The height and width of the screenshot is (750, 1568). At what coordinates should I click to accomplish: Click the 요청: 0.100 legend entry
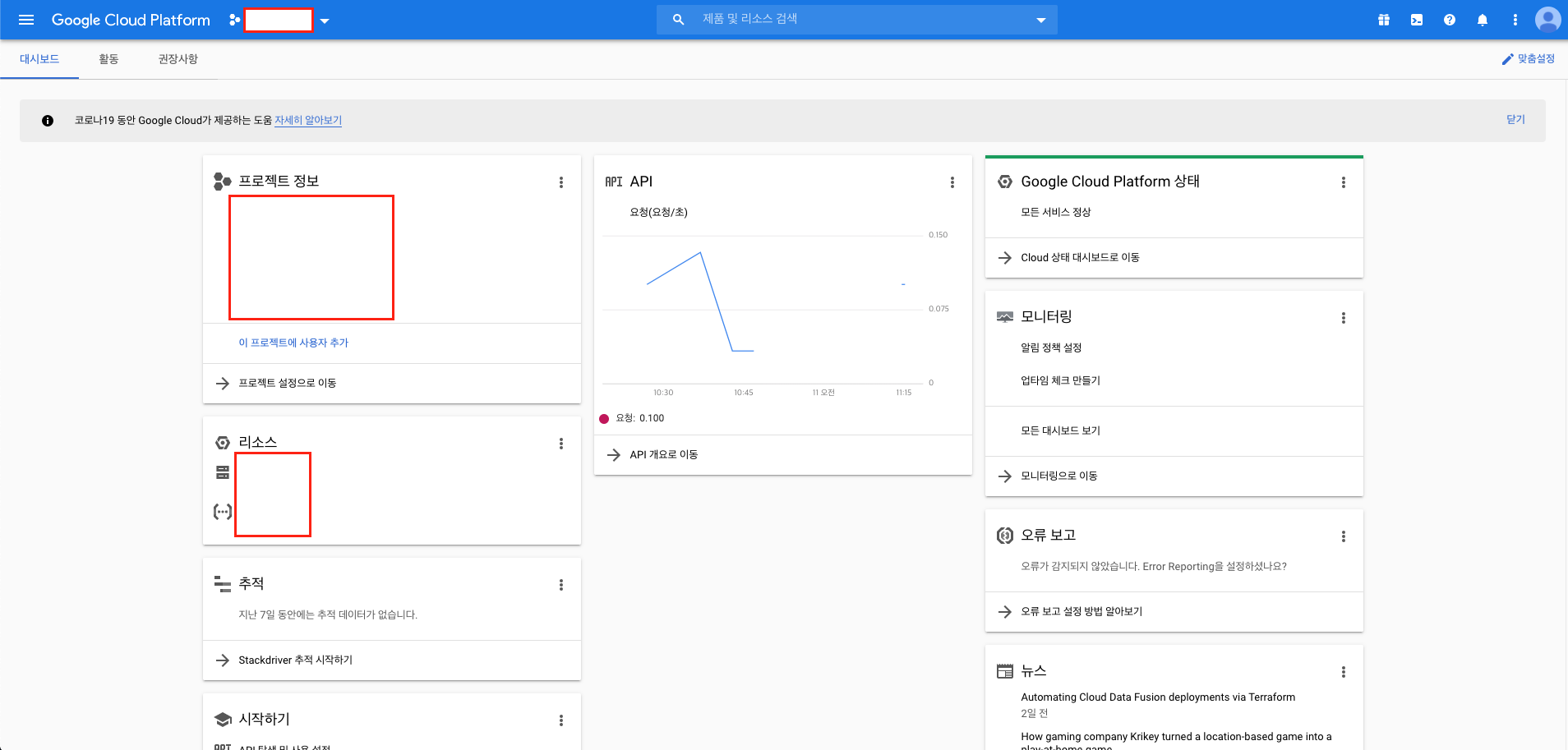pos(632,418)
